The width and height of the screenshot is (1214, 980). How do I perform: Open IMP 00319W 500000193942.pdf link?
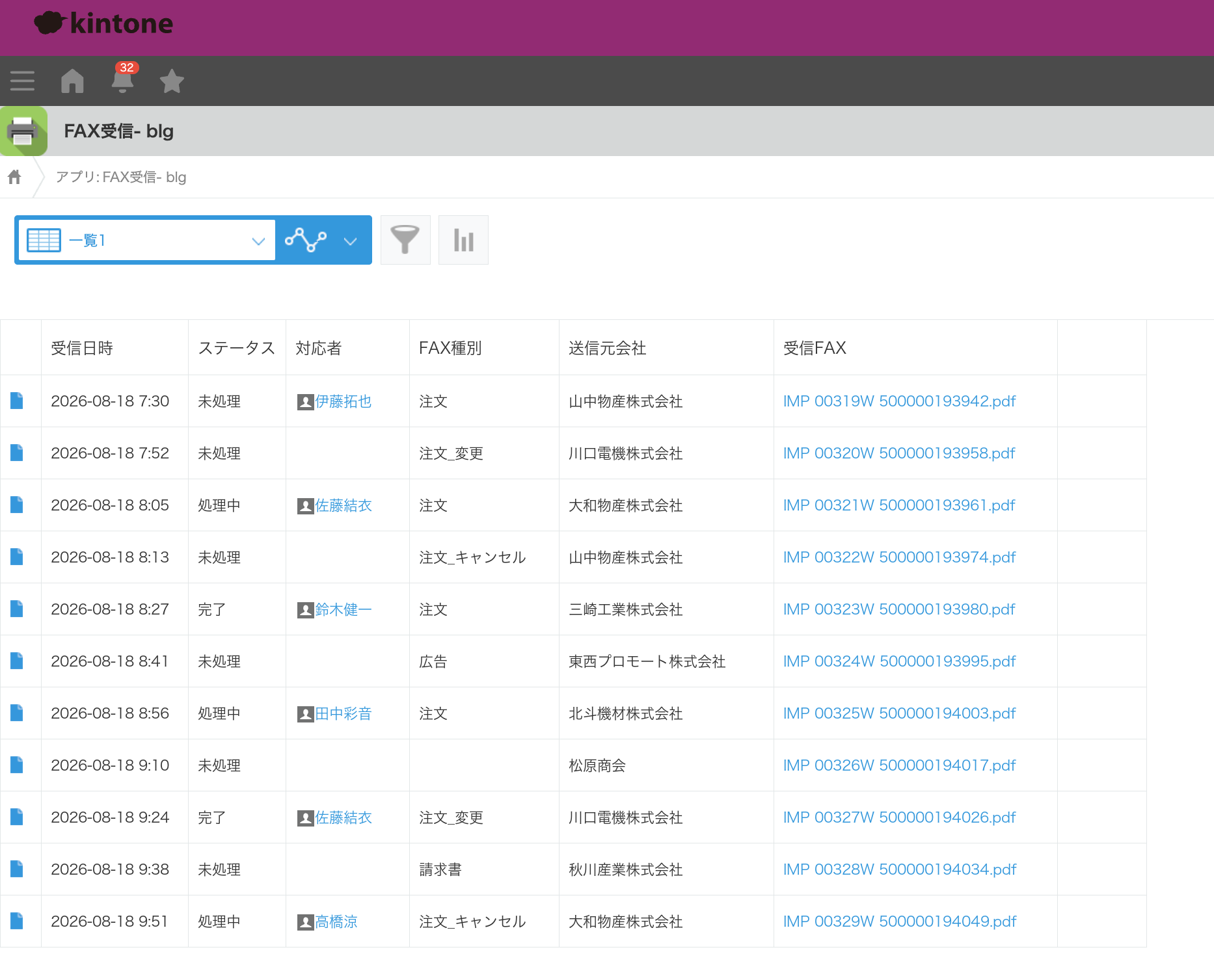coord(899,401)
